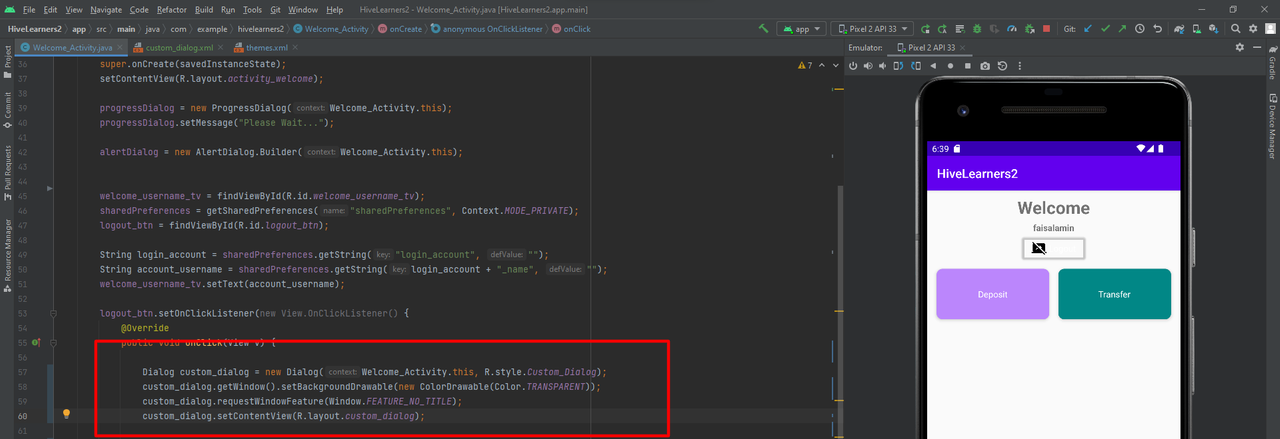Open the Device Manager toolbar icon
Screen dimensions: 1280x439
[1197, 29]
